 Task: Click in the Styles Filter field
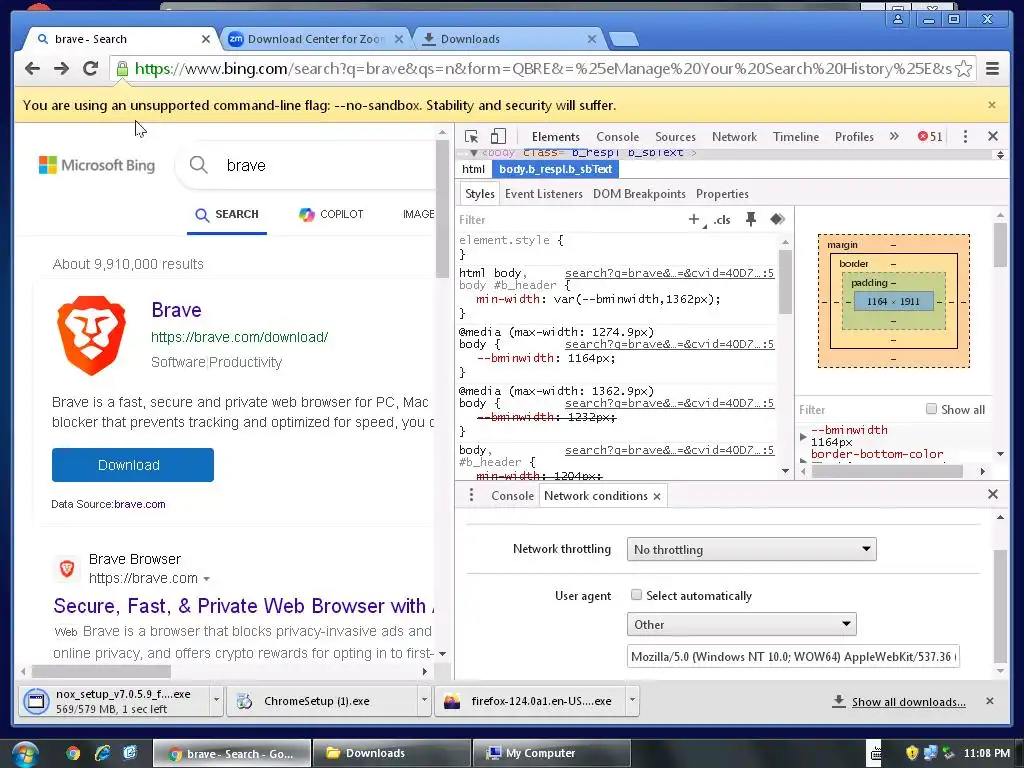coord(568,220)
